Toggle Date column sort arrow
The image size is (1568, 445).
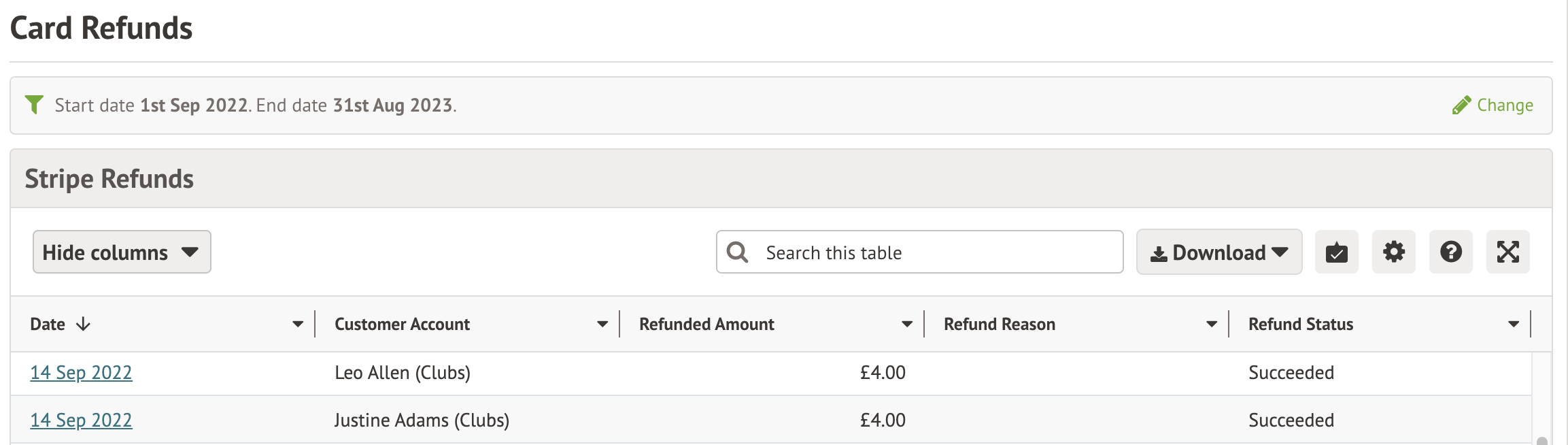point(83,324)
